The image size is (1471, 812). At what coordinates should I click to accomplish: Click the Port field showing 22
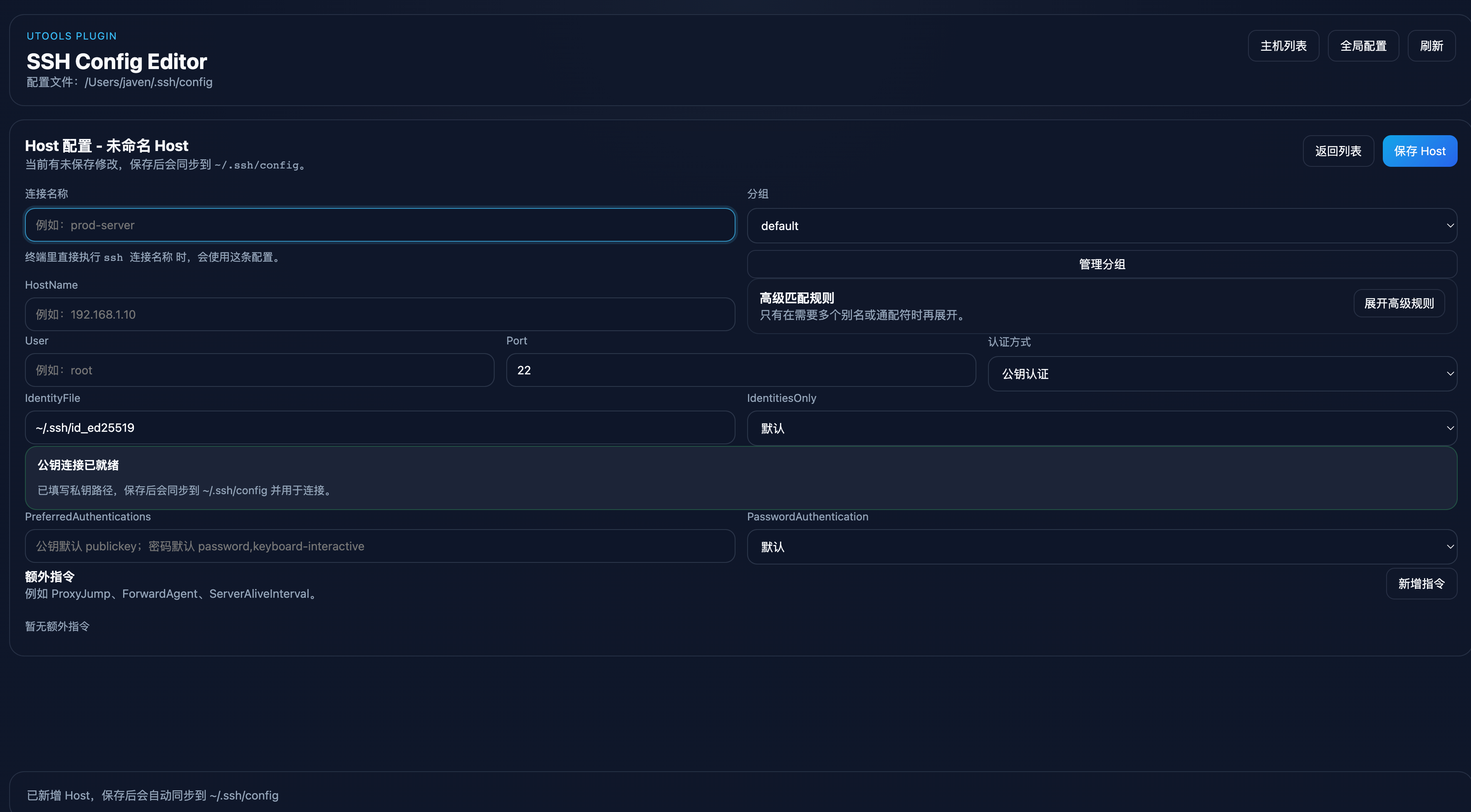[740, 370]
